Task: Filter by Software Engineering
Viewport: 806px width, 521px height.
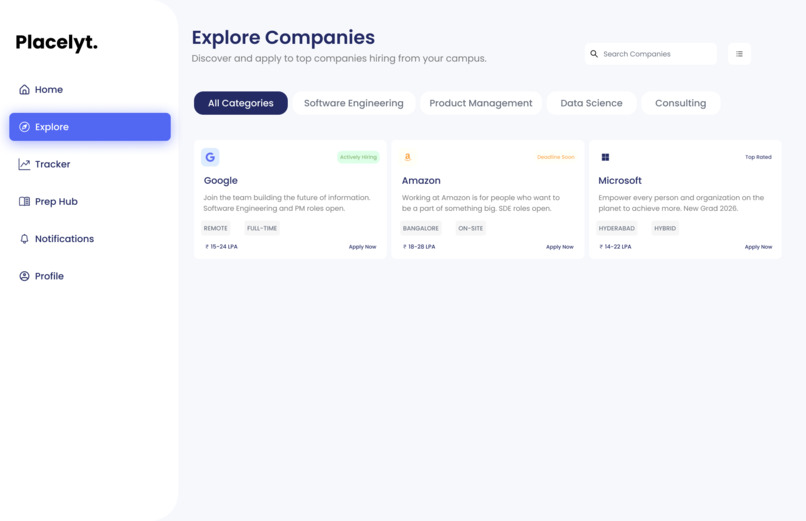Action: pos(354,103)
